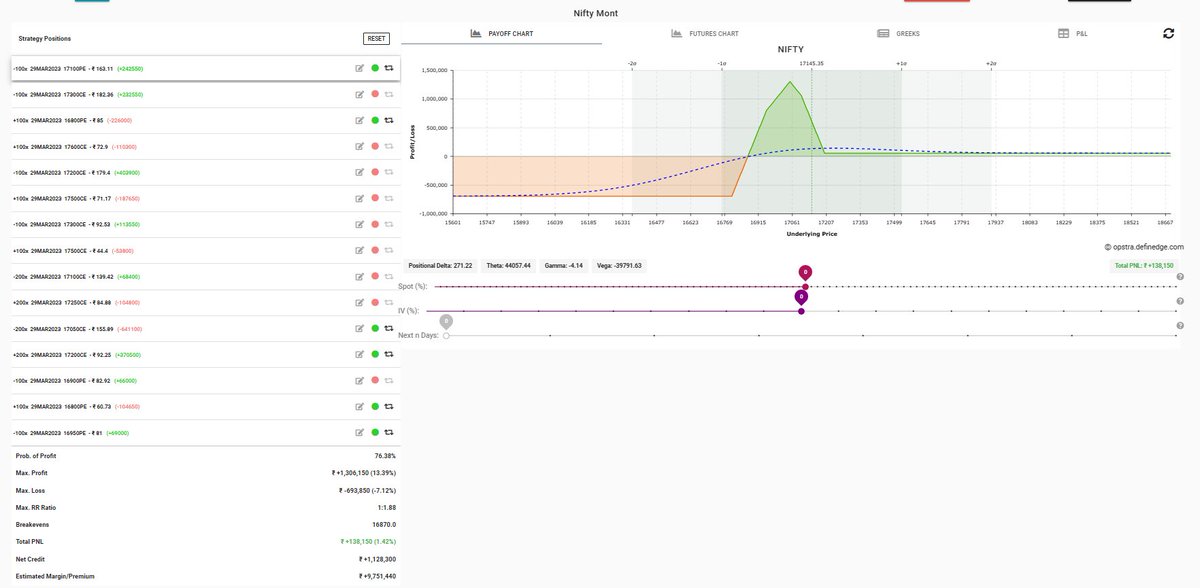Click the Positional Delta 271.22 value
Screen dimensions: 1200x588
(x=440, y=266)
